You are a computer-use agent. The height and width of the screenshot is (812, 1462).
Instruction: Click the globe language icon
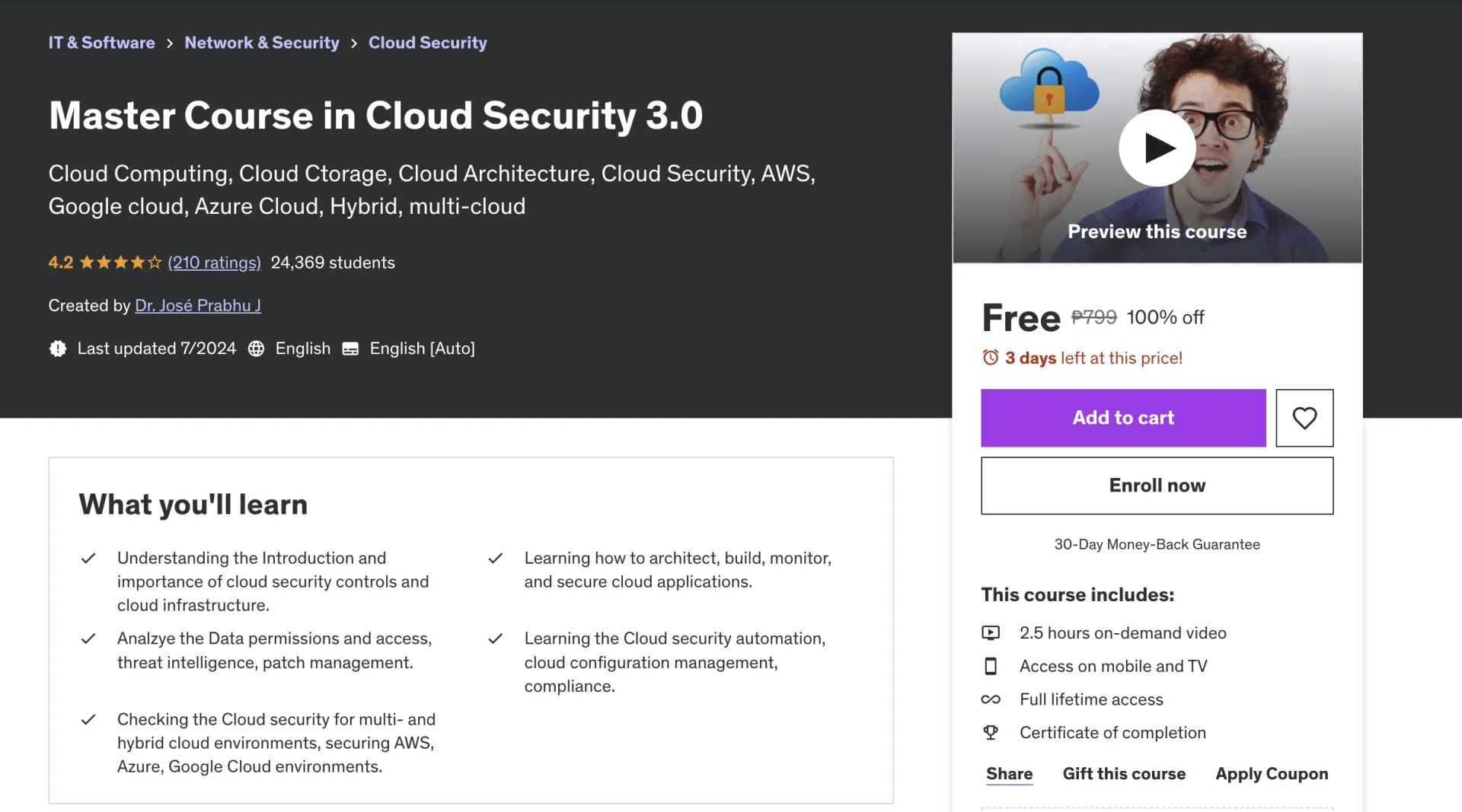pyautogui.click(x=256, y=349)
